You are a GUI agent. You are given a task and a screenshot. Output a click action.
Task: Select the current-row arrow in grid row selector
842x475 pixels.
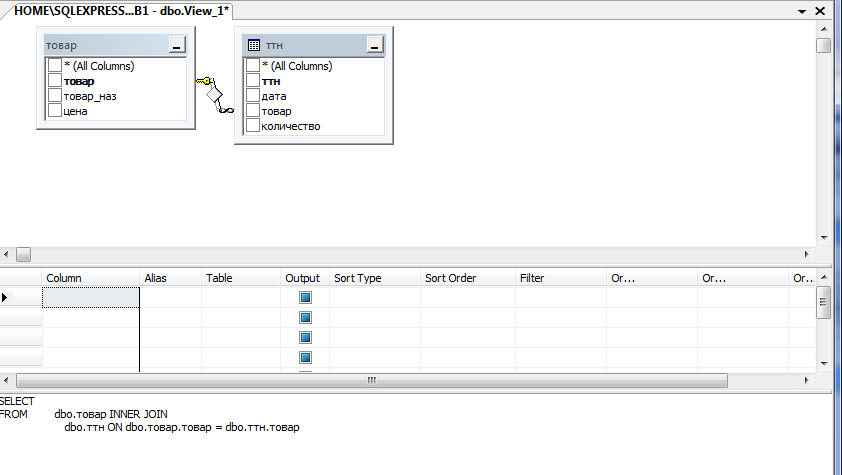pos(5,297)
